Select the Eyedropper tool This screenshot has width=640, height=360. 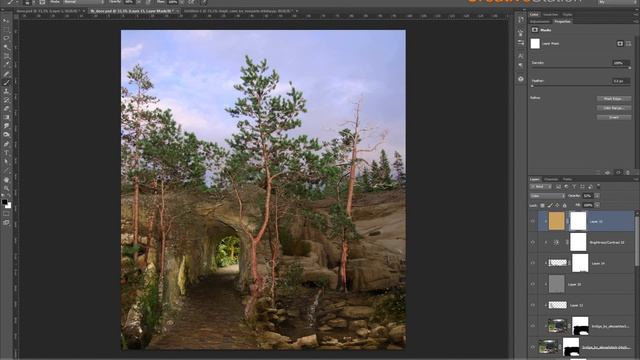(x=6, y=65)
